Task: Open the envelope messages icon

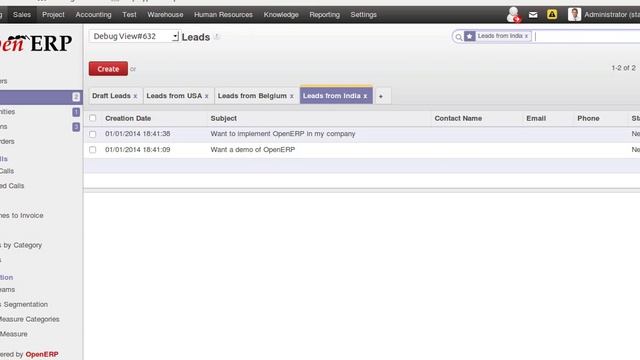Action: 533,15
